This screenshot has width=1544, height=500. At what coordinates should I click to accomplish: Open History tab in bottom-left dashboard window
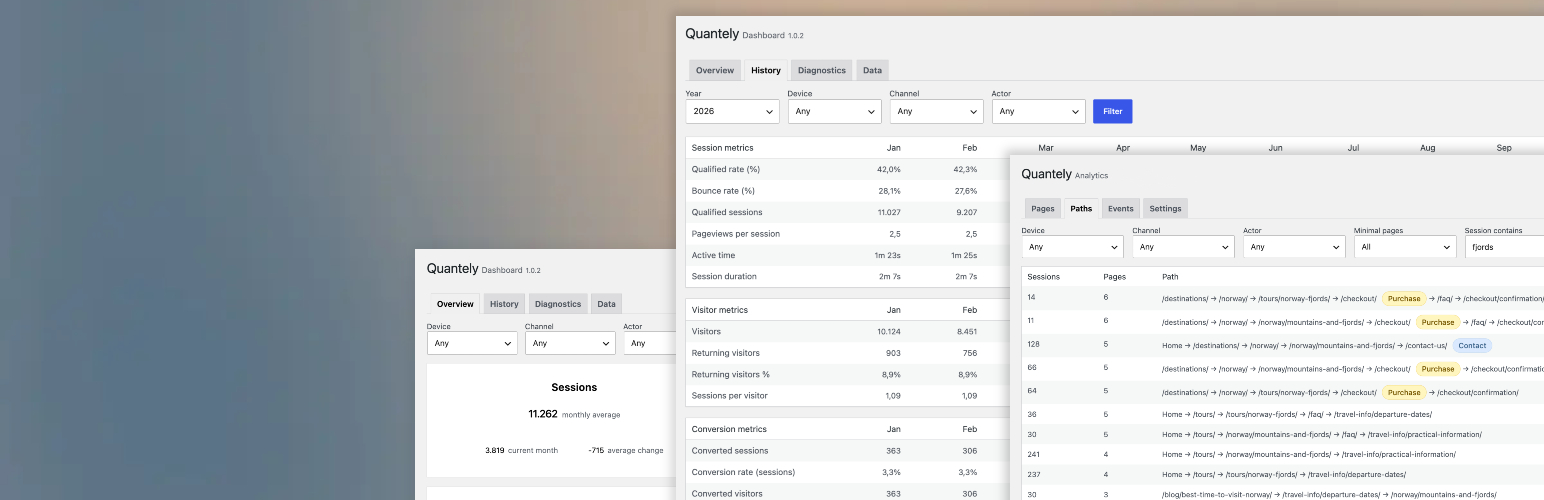click(504, 304)
